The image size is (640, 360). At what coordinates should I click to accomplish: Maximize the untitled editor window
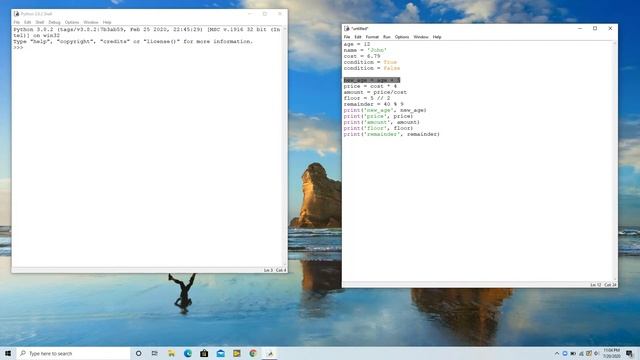click(x=595, y=28)
